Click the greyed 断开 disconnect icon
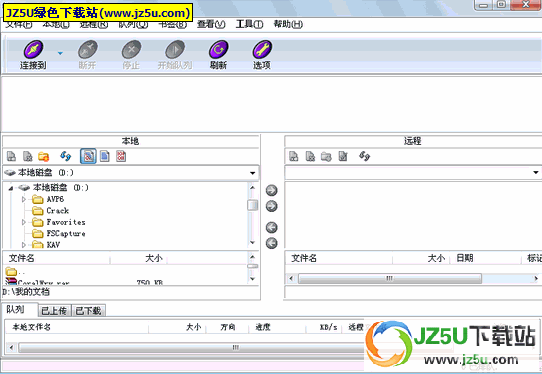The image size is (542, 374). point(87,49)
